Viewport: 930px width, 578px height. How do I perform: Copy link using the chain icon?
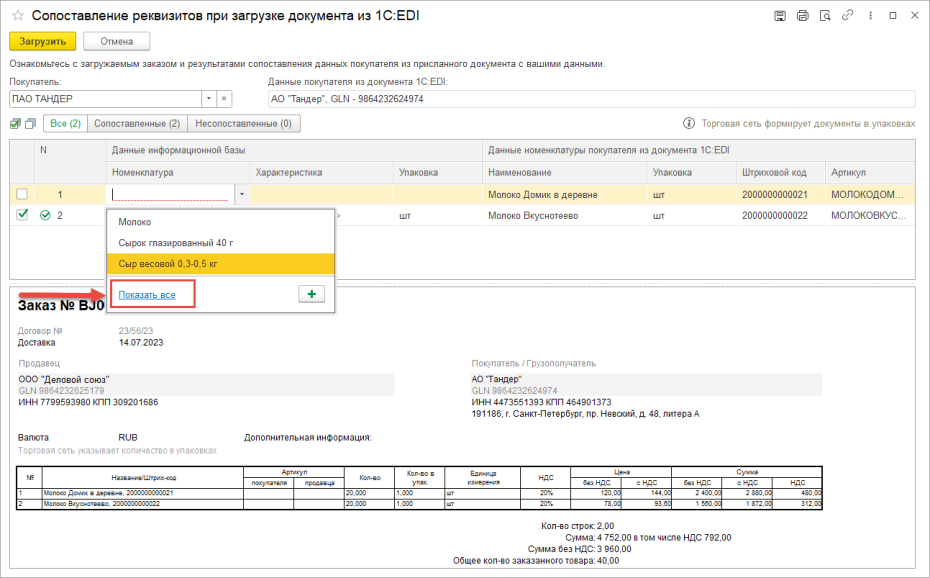point(848,15)
